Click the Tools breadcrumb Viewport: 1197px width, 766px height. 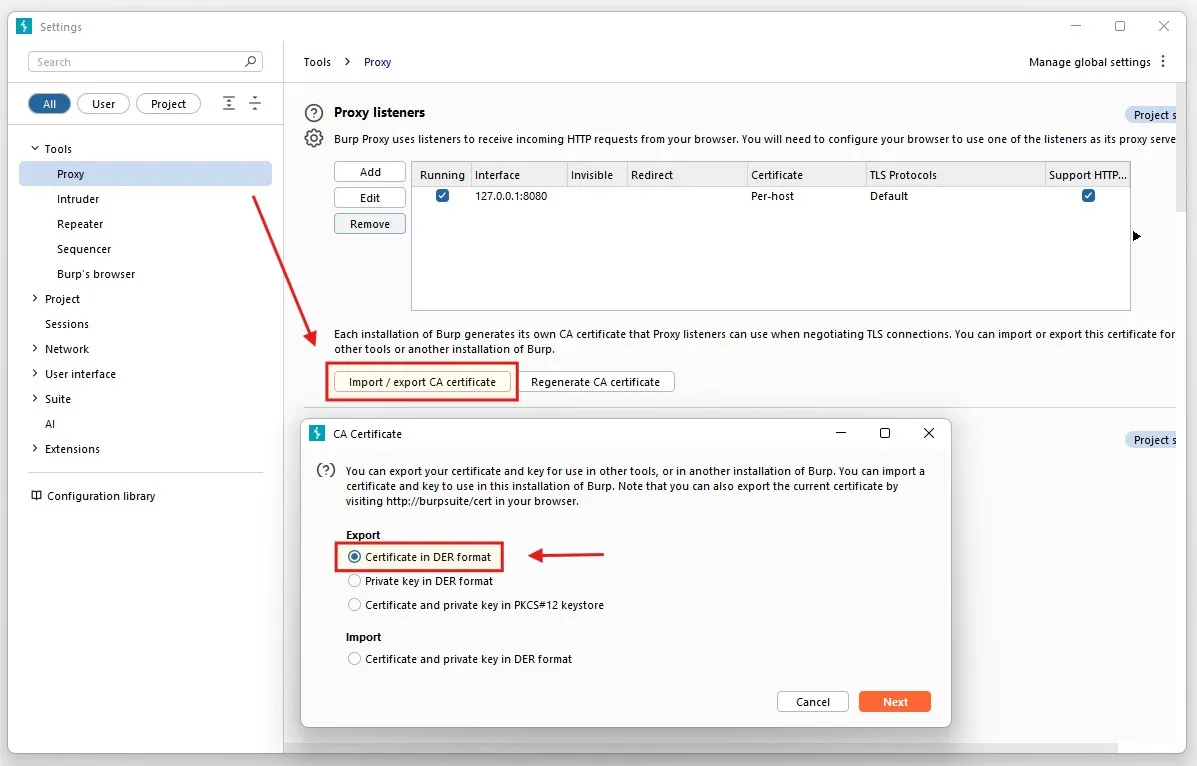317,62
